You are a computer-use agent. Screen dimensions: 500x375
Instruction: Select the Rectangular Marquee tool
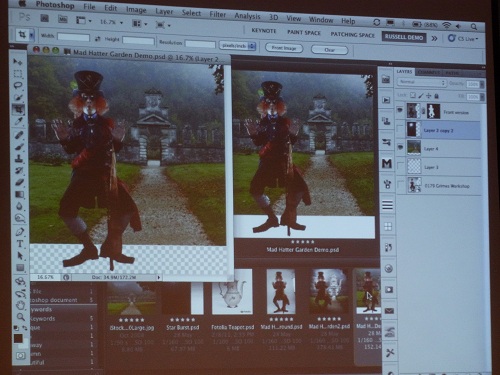point(18,74)
